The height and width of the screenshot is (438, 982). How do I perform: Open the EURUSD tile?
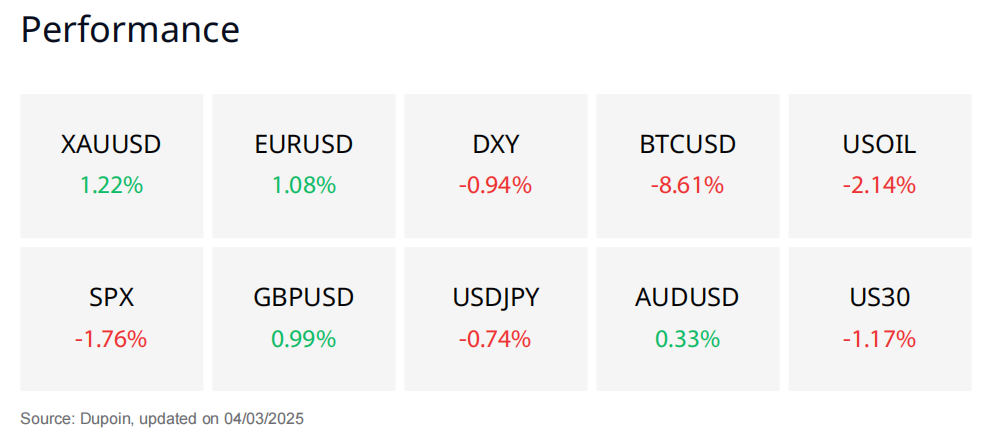[x=304, y=166]
